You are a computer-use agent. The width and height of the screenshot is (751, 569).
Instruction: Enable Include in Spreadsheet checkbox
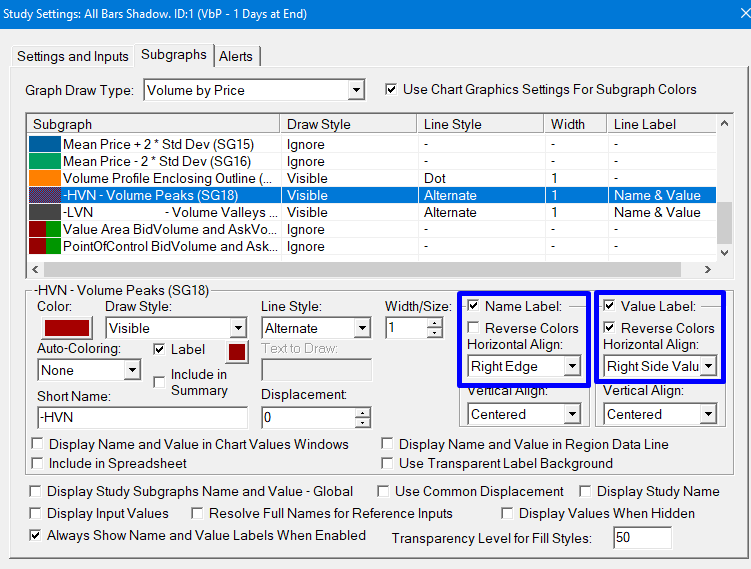pos(37,463)
